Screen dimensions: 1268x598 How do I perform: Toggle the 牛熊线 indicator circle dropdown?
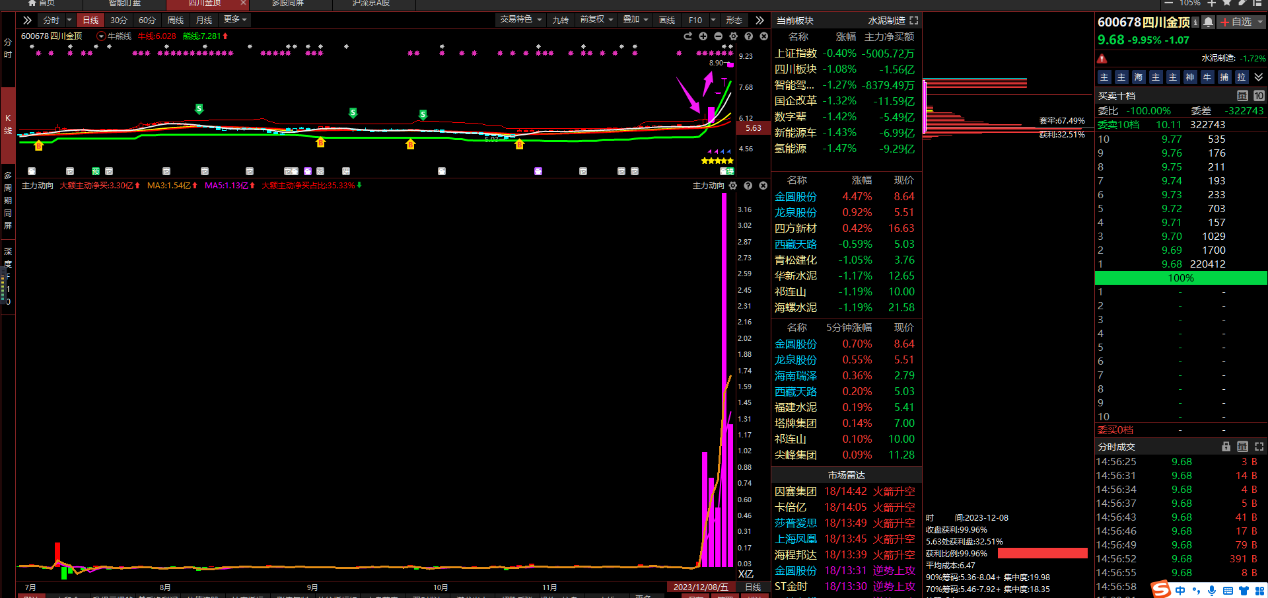103,35
